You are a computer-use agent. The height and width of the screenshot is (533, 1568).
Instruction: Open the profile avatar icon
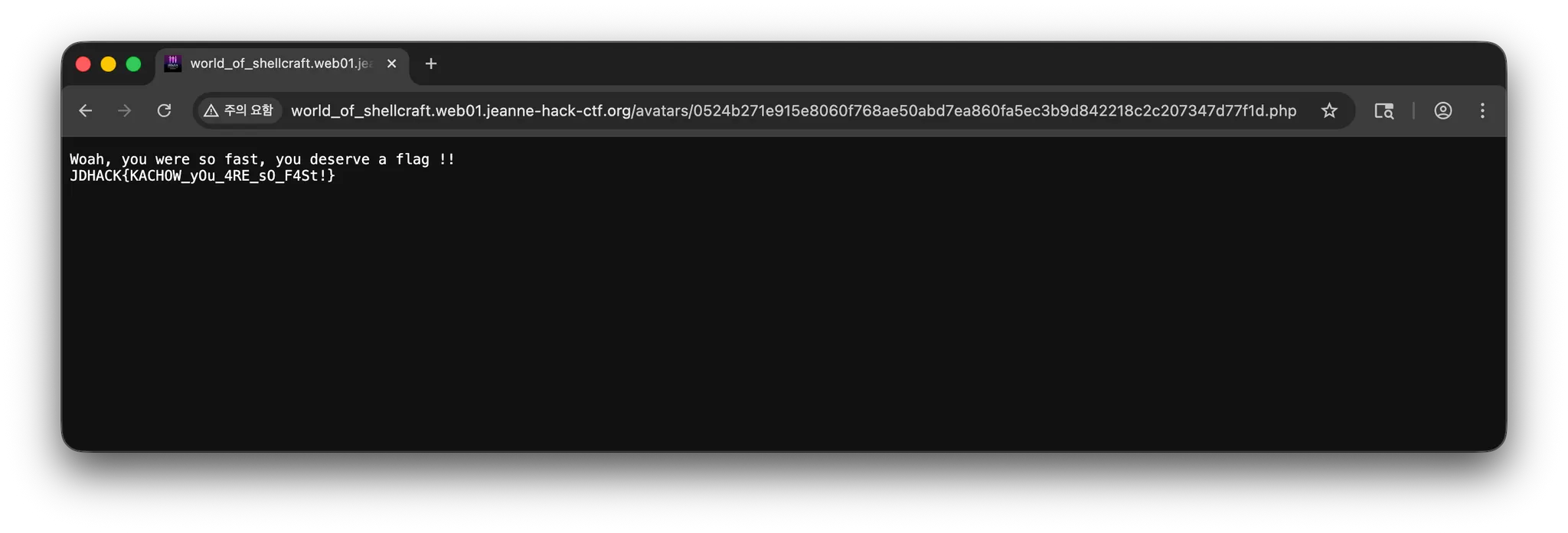(1442, 111)
